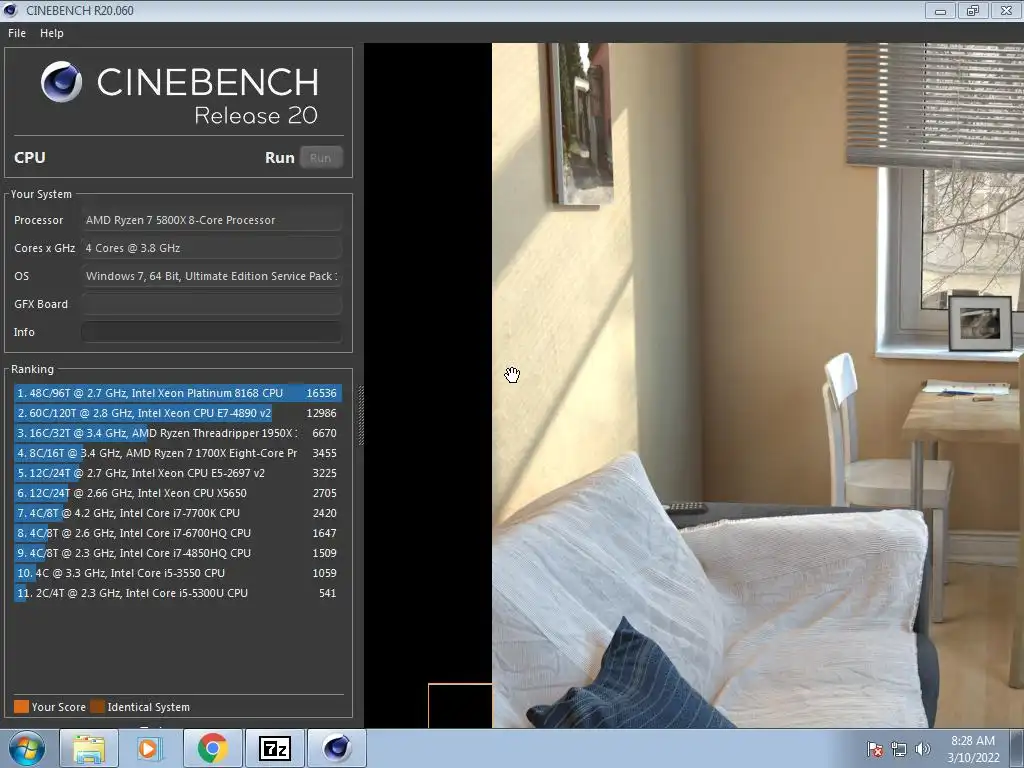Select ranking row Intel Xeon CPU E7-4890 v2
1024x768 pixels.
(x=177, y=413)
